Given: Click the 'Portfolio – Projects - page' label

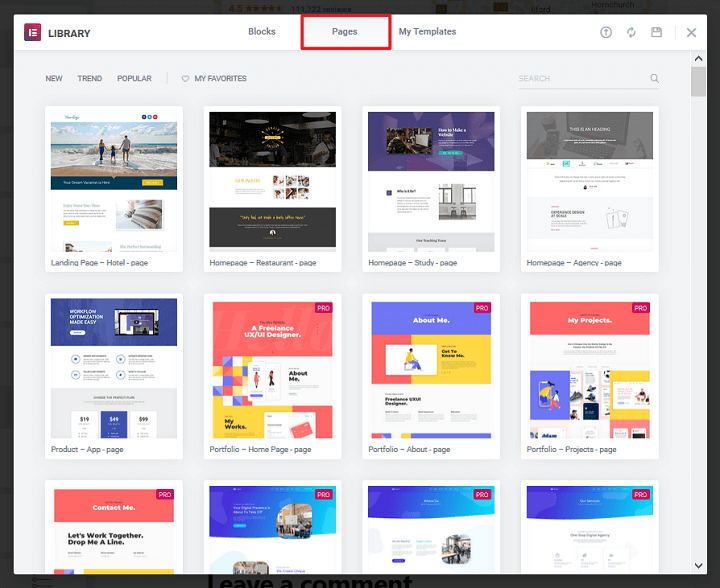Looking at the screenshot, I should click(571, 449).
